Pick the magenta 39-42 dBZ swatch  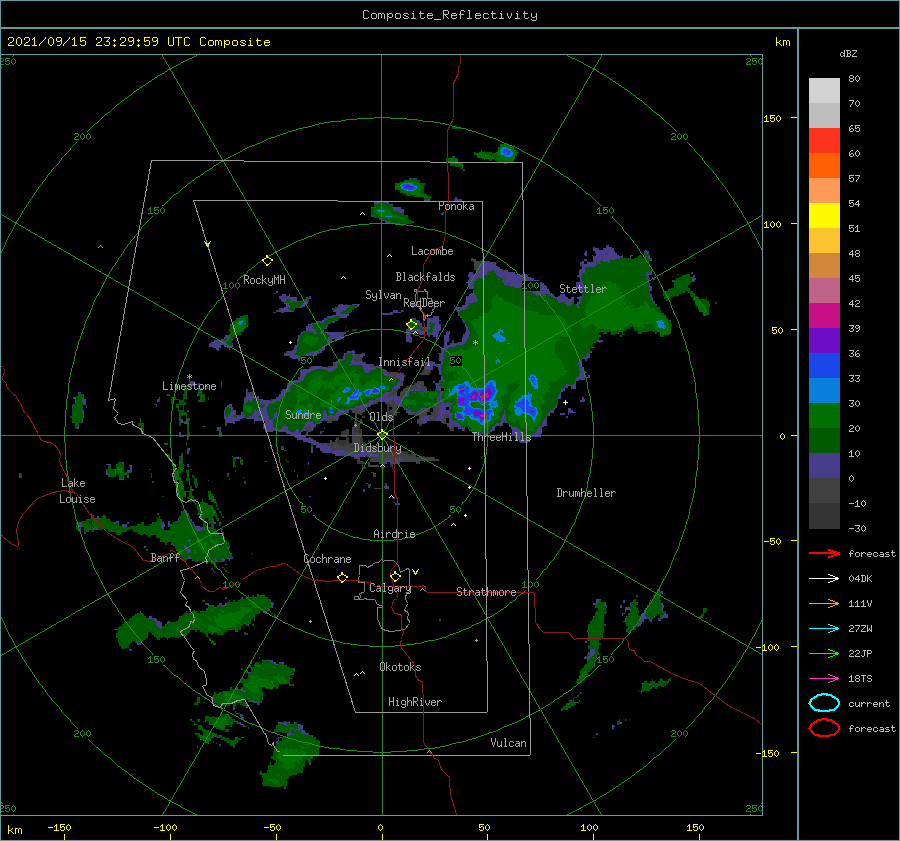pyautogui.click(x=824, y=316)
